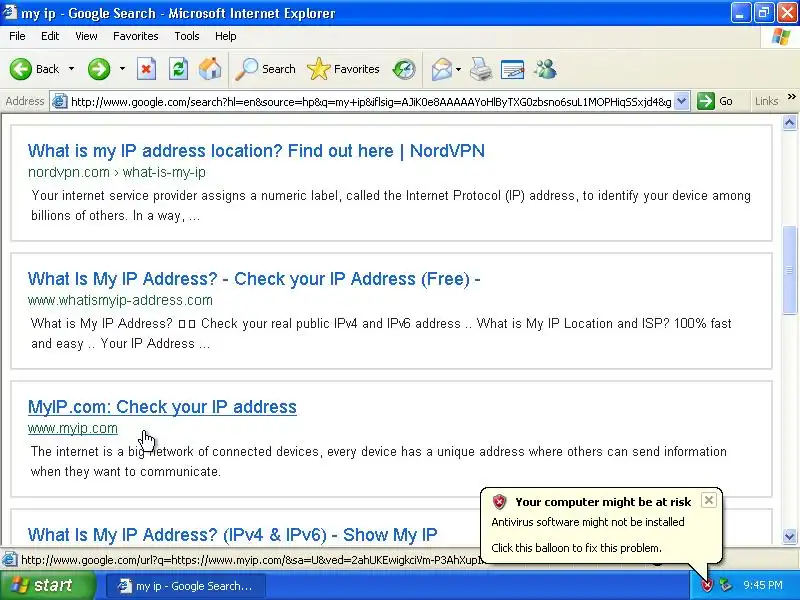
Task: Open the Mail button dropdown arrow
Action: (x=458, y=69)
